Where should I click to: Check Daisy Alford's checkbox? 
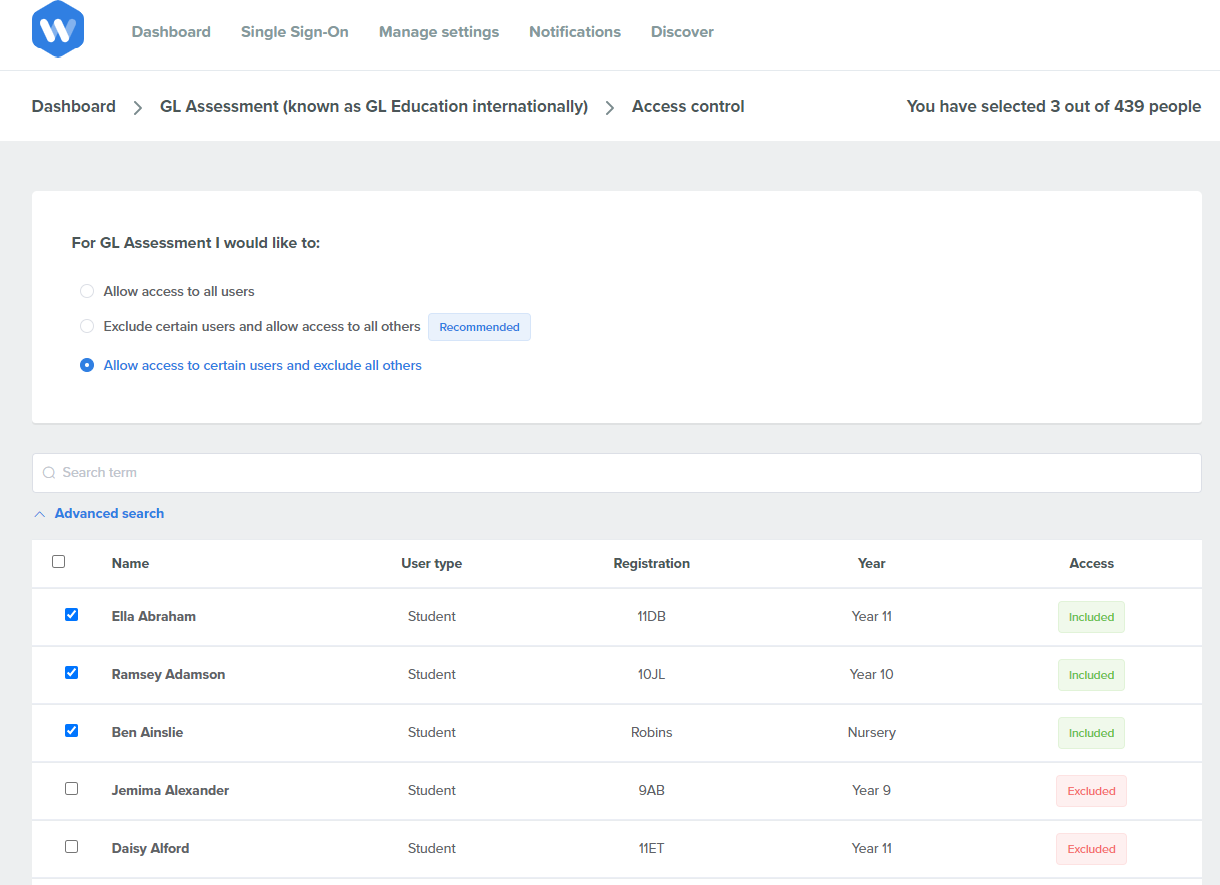click(71, 847)
